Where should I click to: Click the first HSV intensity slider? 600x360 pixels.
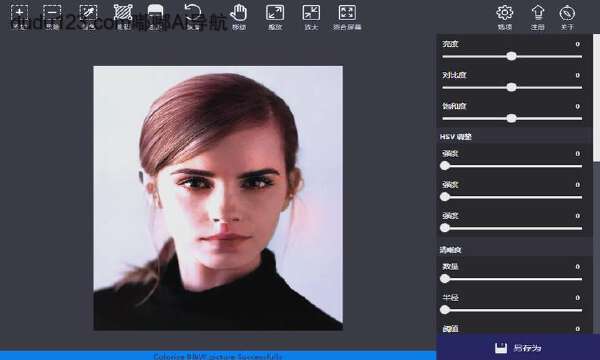pos(512,166)
